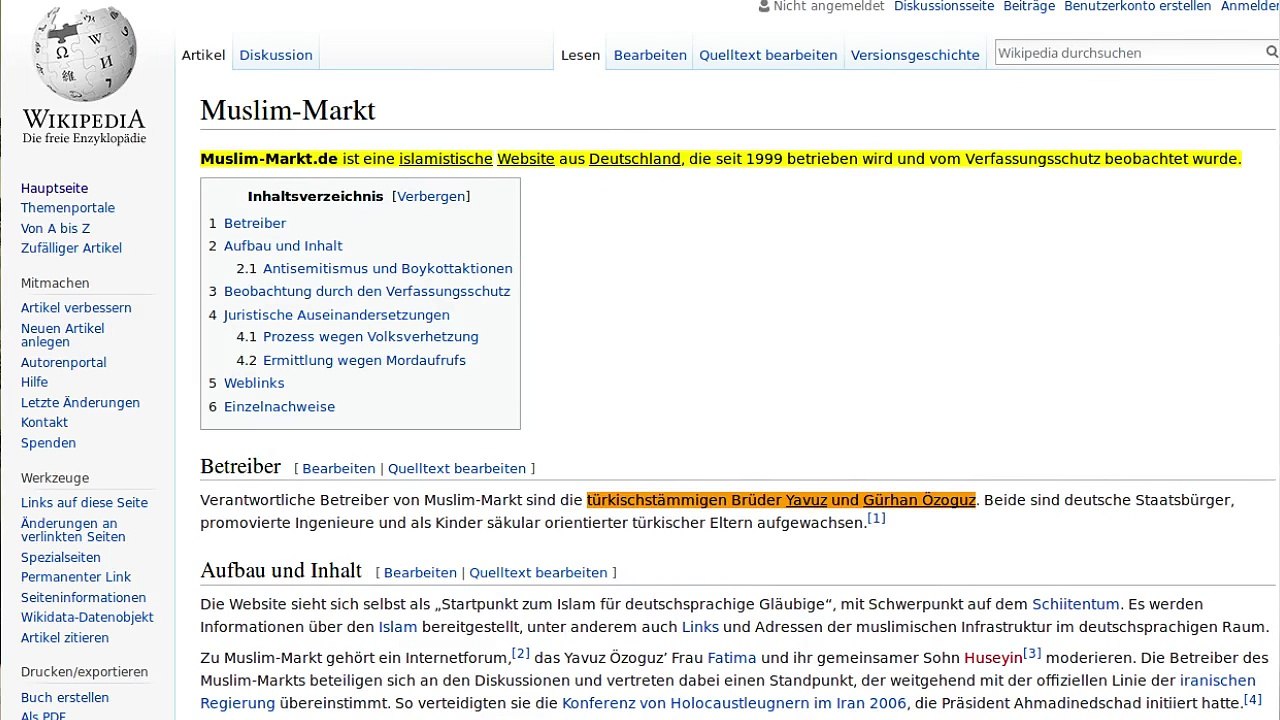Click Bearbeiten next to Betreiber heading

tap(339, 468)
